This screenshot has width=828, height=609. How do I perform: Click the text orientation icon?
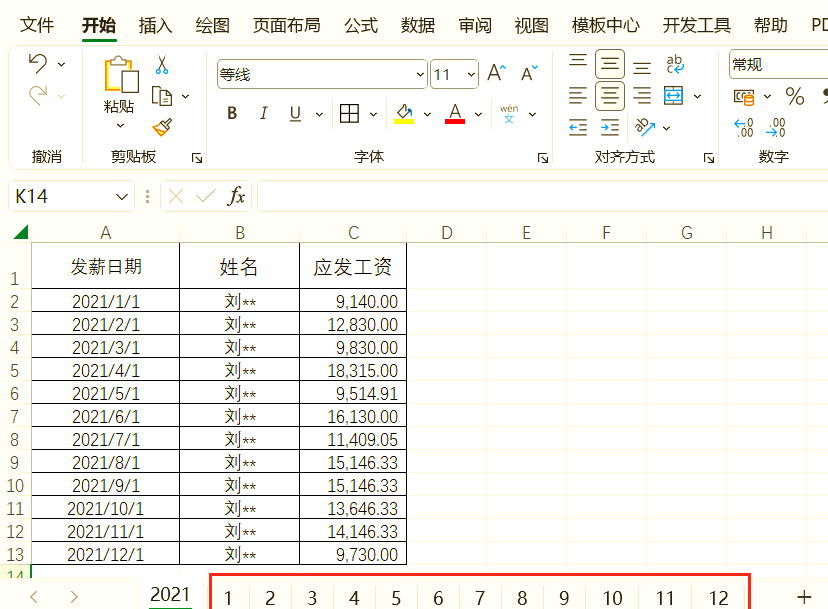click(645, 127)
